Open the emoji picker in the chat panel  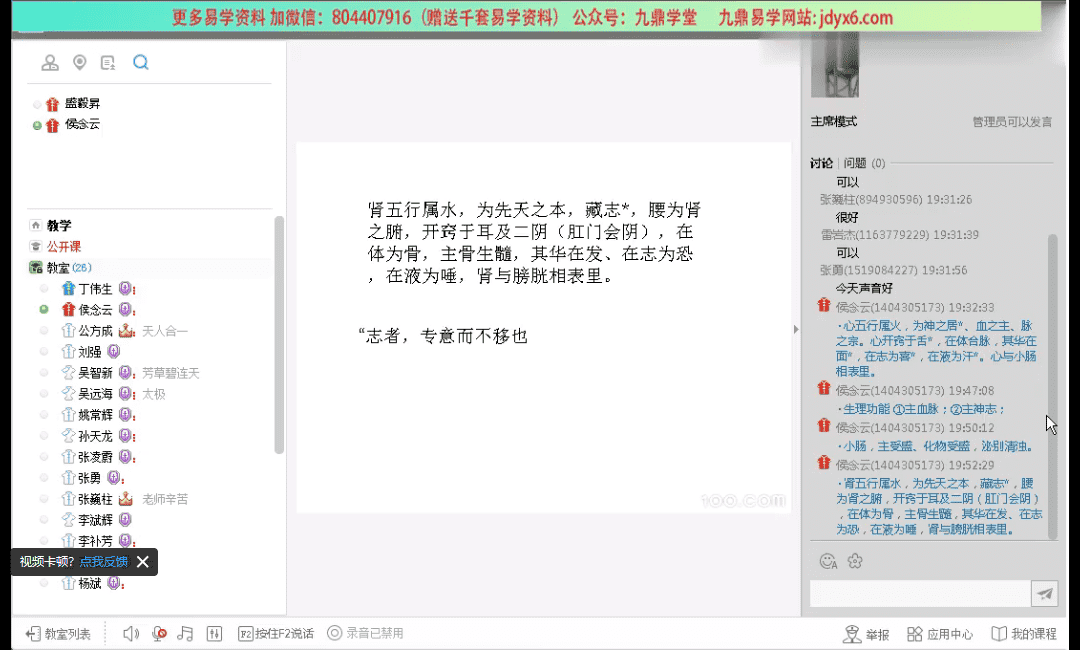point(828,561)
